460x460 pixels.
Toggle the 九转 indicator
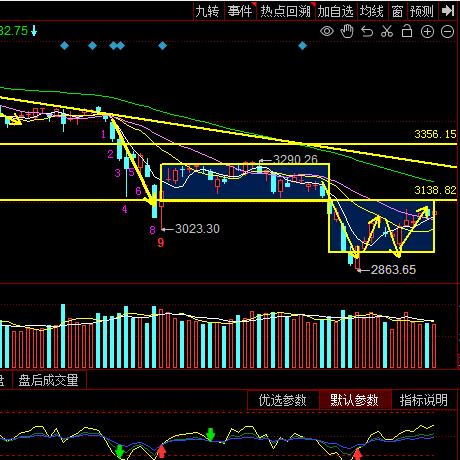pos(207,11)
